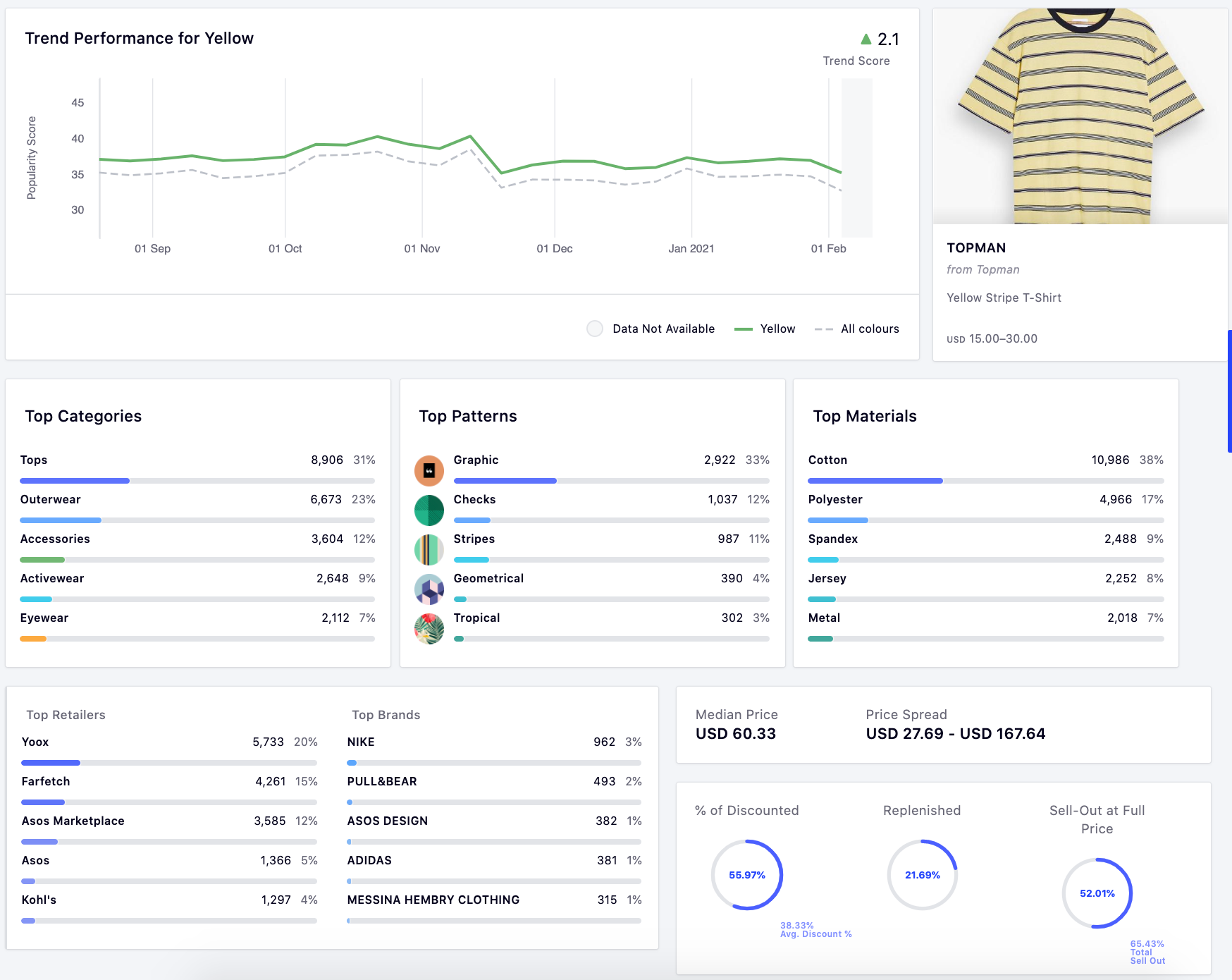Click the from Topman link
This screenshot has width=1232, height=980.
[982, 269]
